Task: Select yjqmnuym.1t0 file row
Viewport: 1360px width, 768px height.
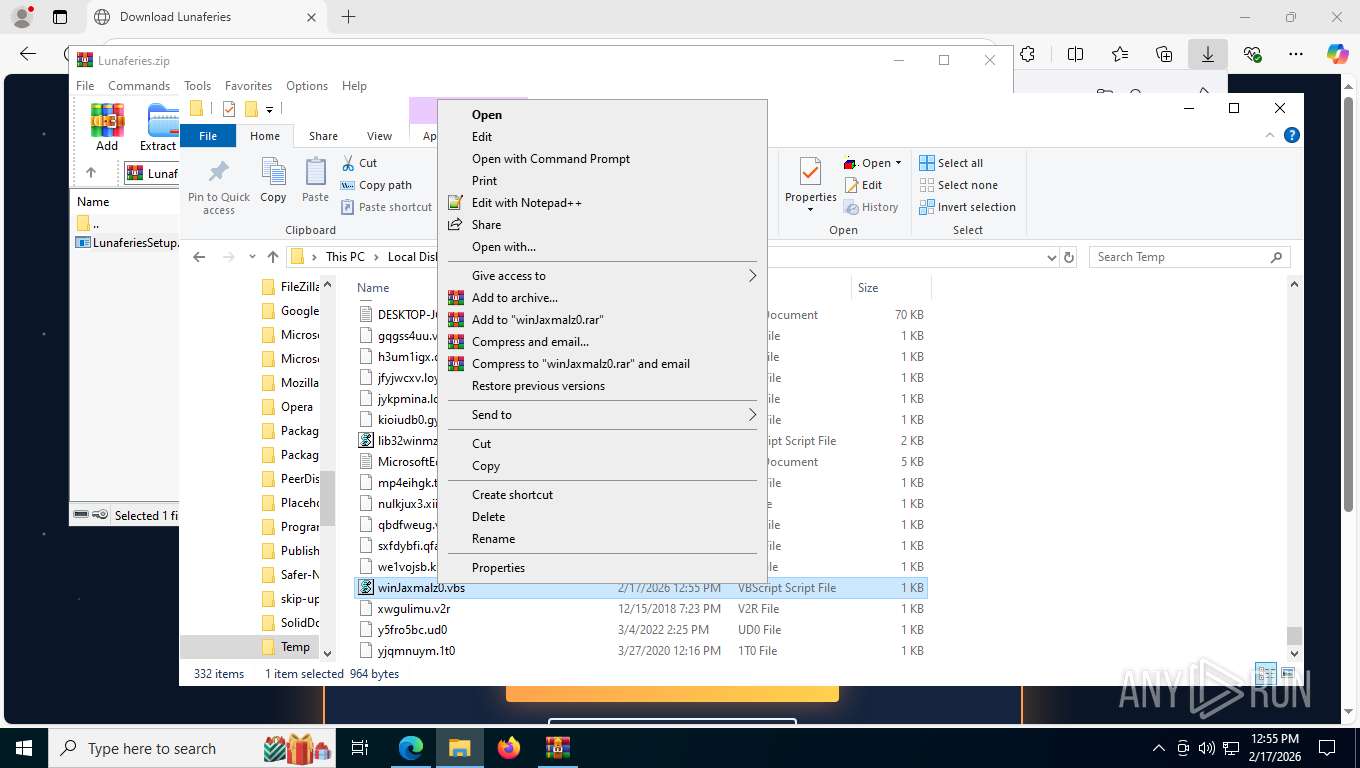Action: [642, 651]
